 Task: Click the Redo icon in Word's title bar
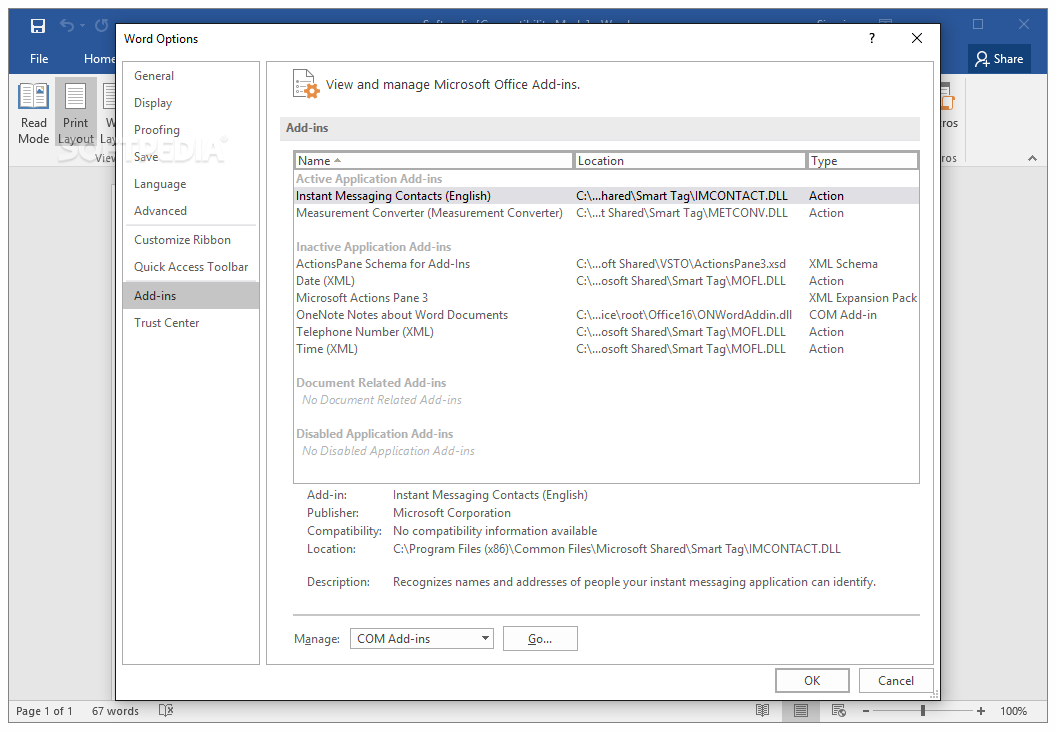tap(102, 26)
